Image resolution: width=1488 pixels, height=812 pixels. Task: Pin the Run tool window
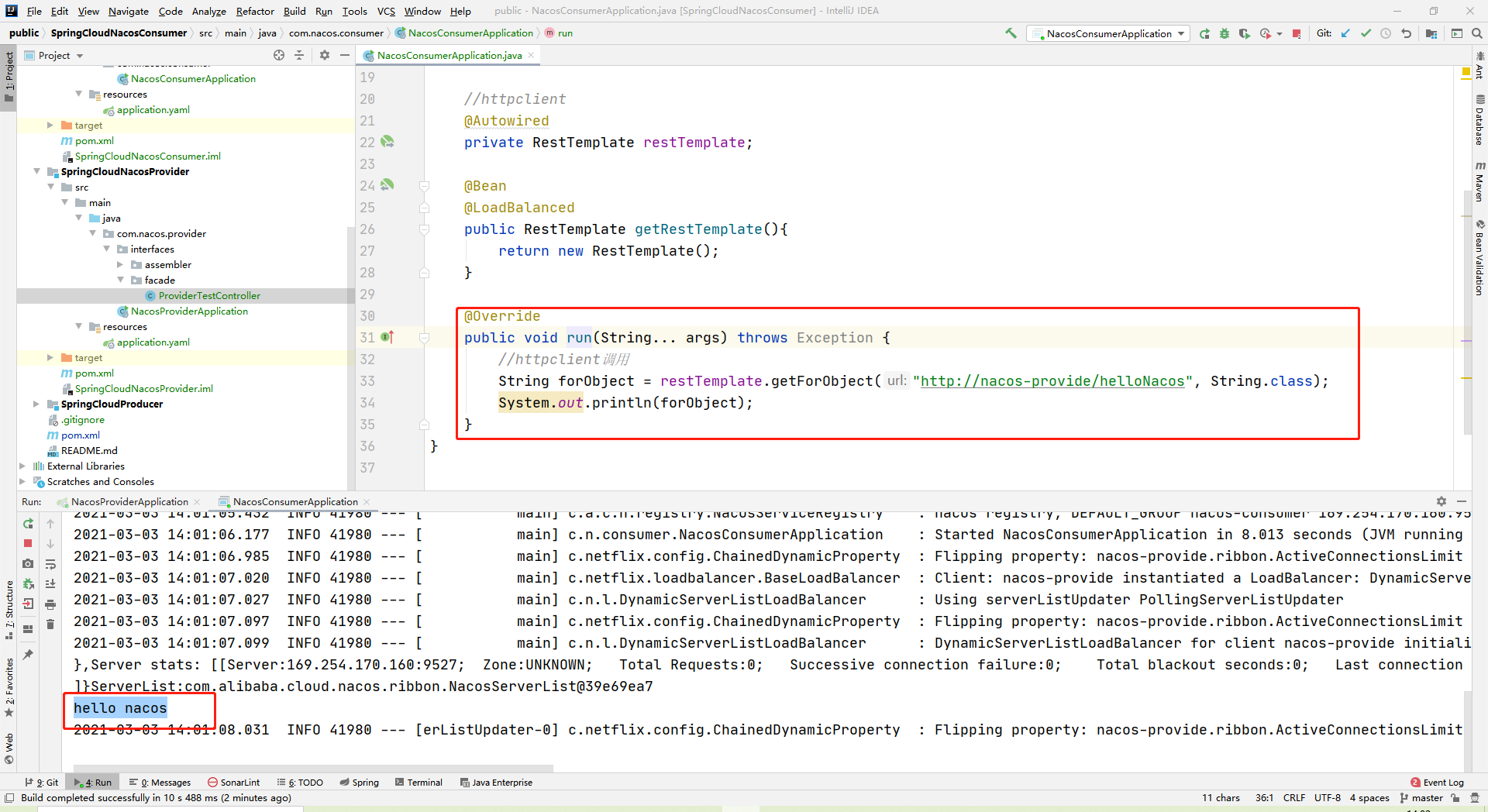[x=29, y=653]
